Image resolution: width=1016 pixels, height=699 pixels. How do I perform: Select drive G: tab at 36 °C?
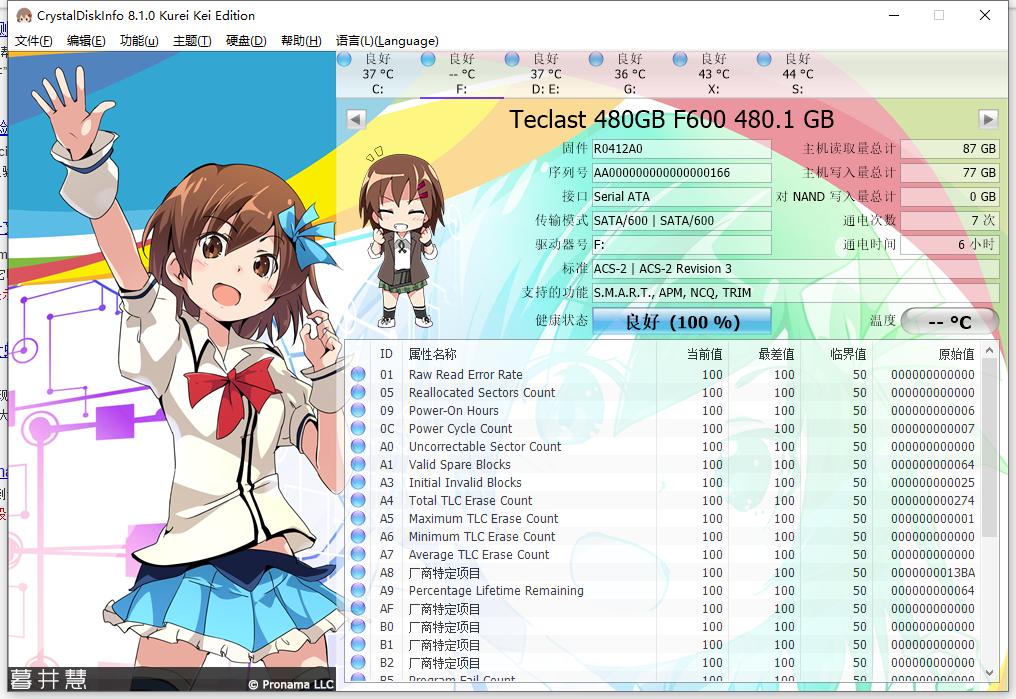coord(630,74)
